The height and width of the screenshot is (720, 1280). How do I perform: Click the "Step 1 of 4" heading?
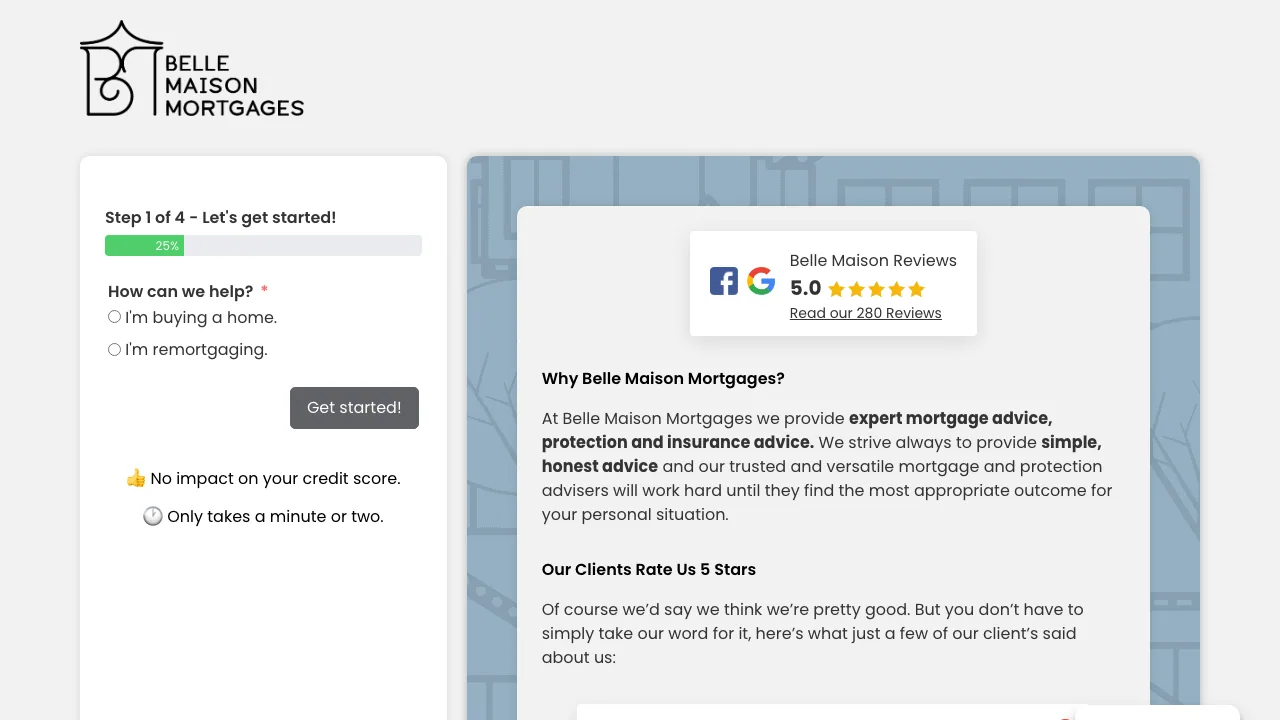tap(220, 217)
